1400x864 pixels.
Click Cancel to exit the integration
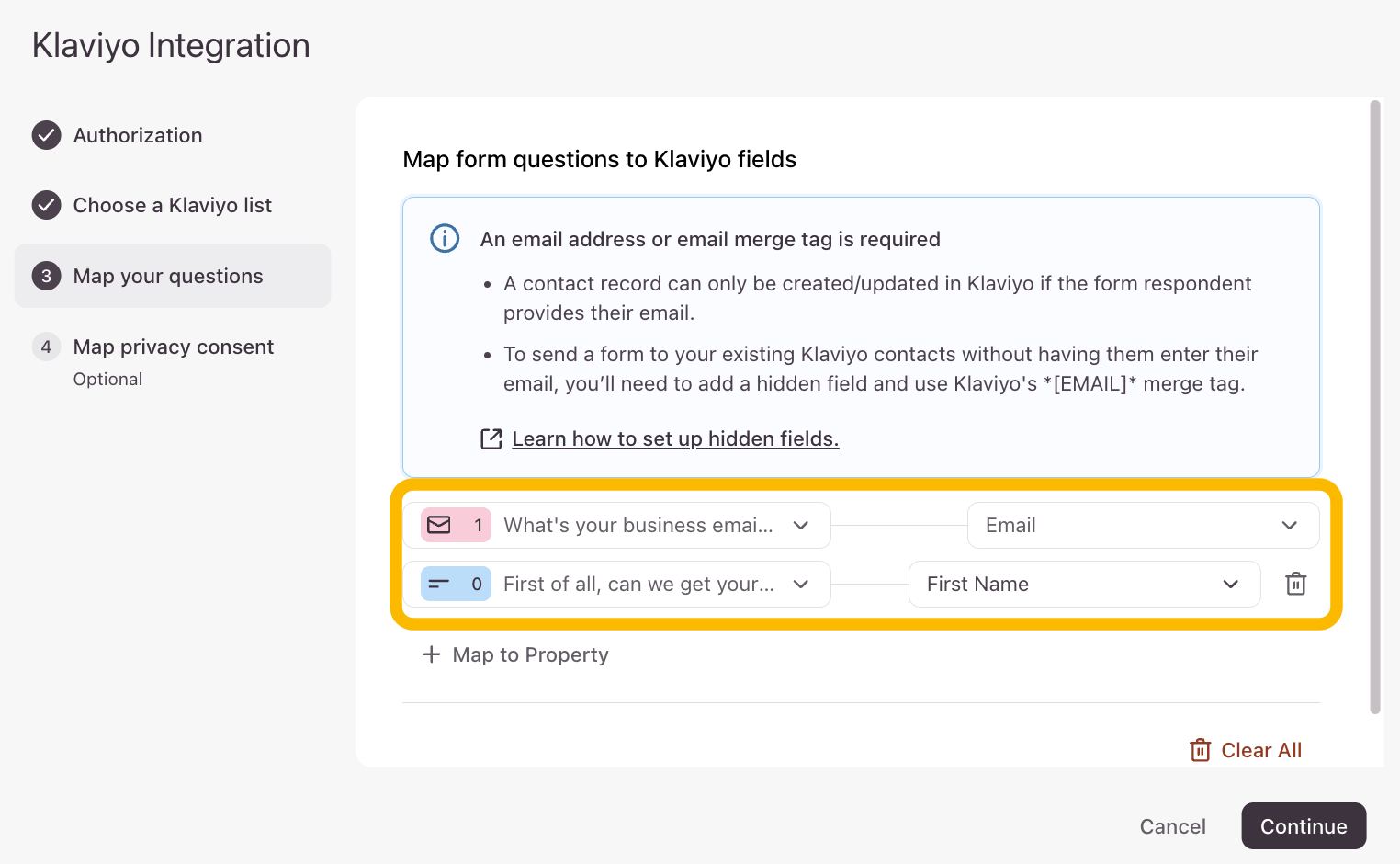[1172, 826]
